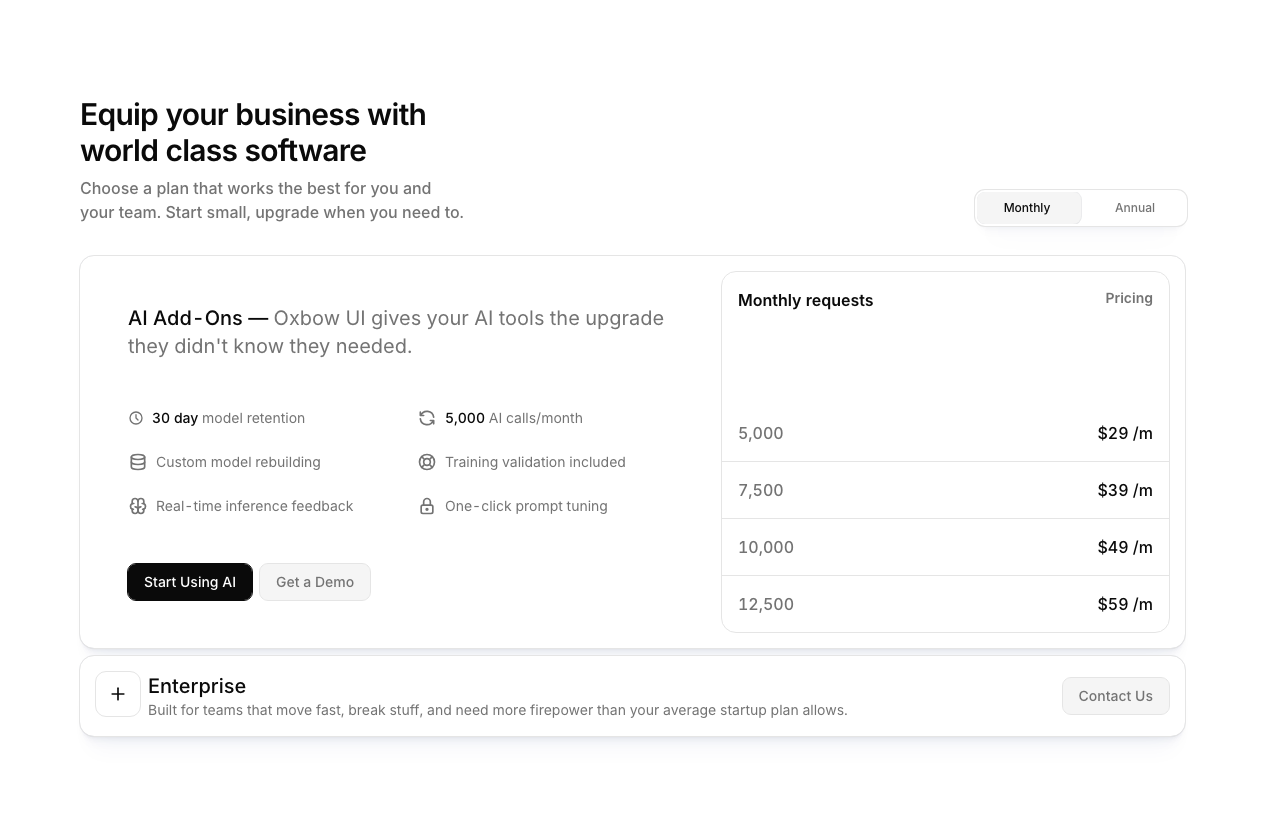1280x832 pixels.
Task: Switch billing to Annual
Action: point(1134,207)
